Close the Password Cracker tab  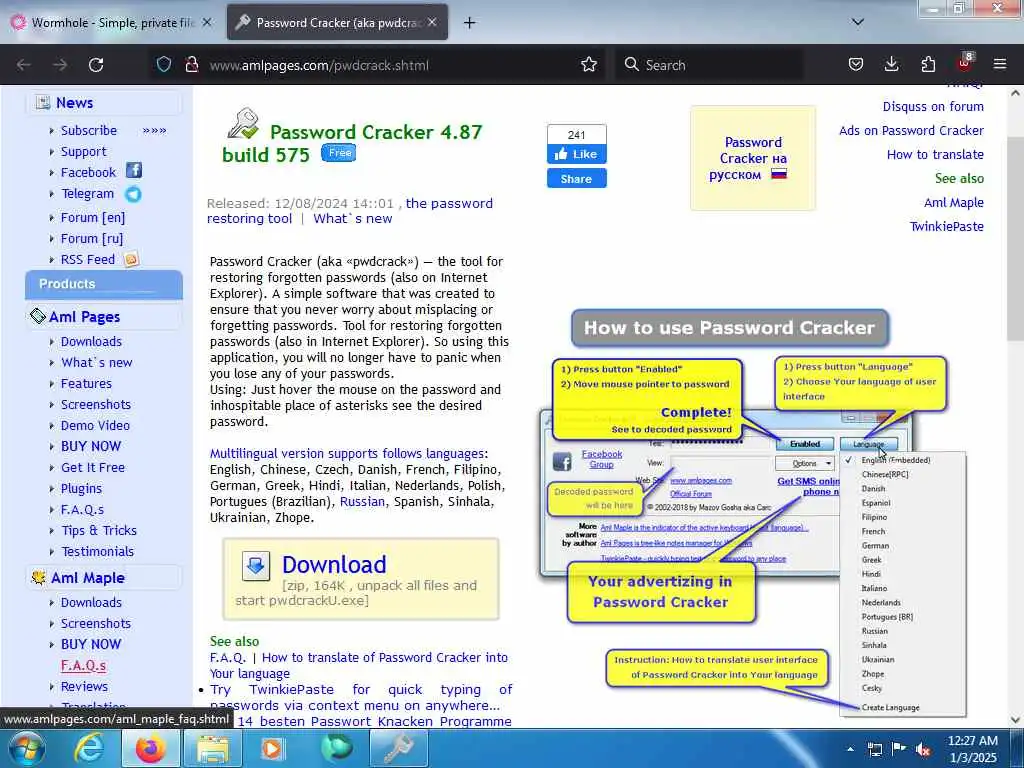432,22
